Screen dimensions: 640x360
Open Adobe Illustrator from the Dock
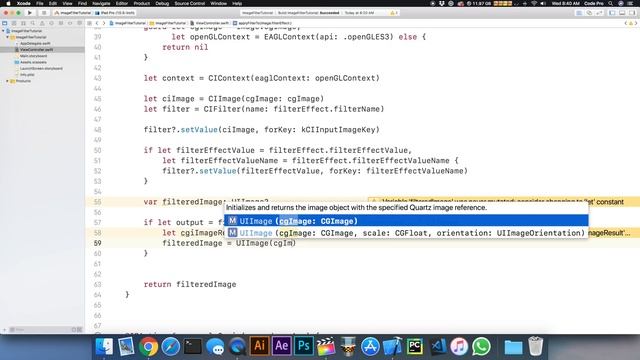click(x=259, y=346)
